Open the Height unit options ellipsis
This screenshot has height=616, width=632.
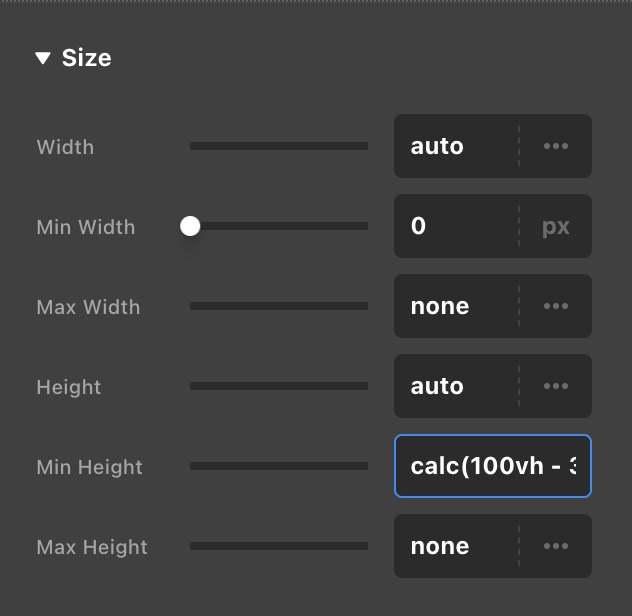tap(556, 386)
